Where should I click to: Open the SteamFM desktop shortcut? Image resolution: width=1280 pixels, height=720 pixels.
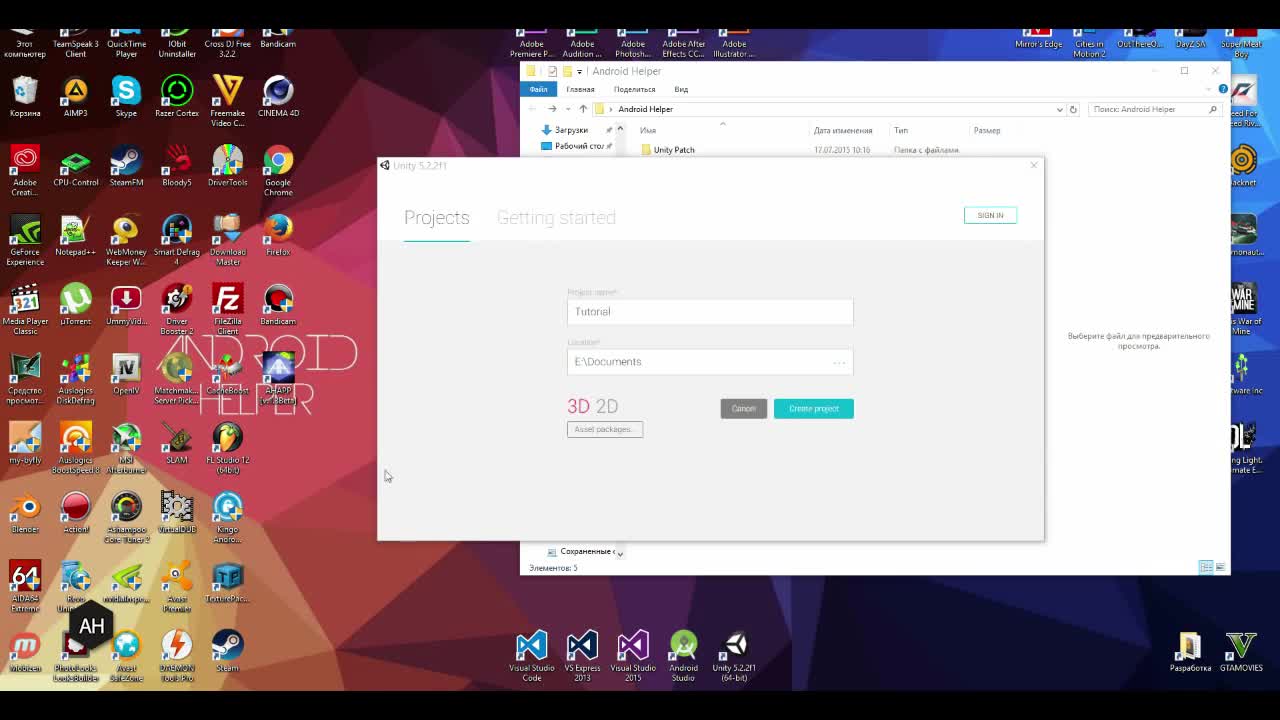pyautogui.click(x=126, y=166)
